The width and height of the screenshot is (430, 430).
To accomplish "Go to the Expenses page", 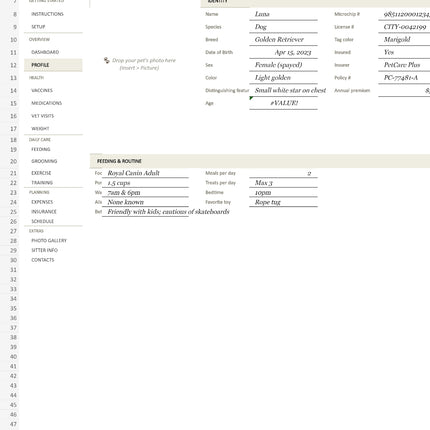I will point(42,202).
